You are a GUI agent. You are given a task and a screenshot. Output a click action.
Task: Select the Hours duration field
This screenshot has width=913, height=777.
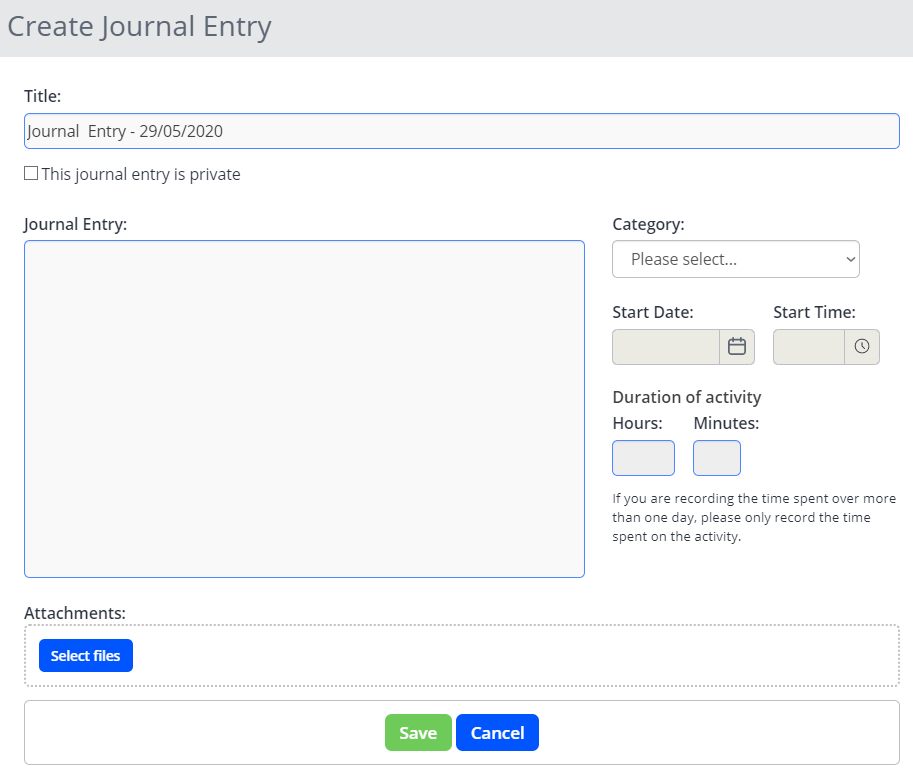[643, 458]
